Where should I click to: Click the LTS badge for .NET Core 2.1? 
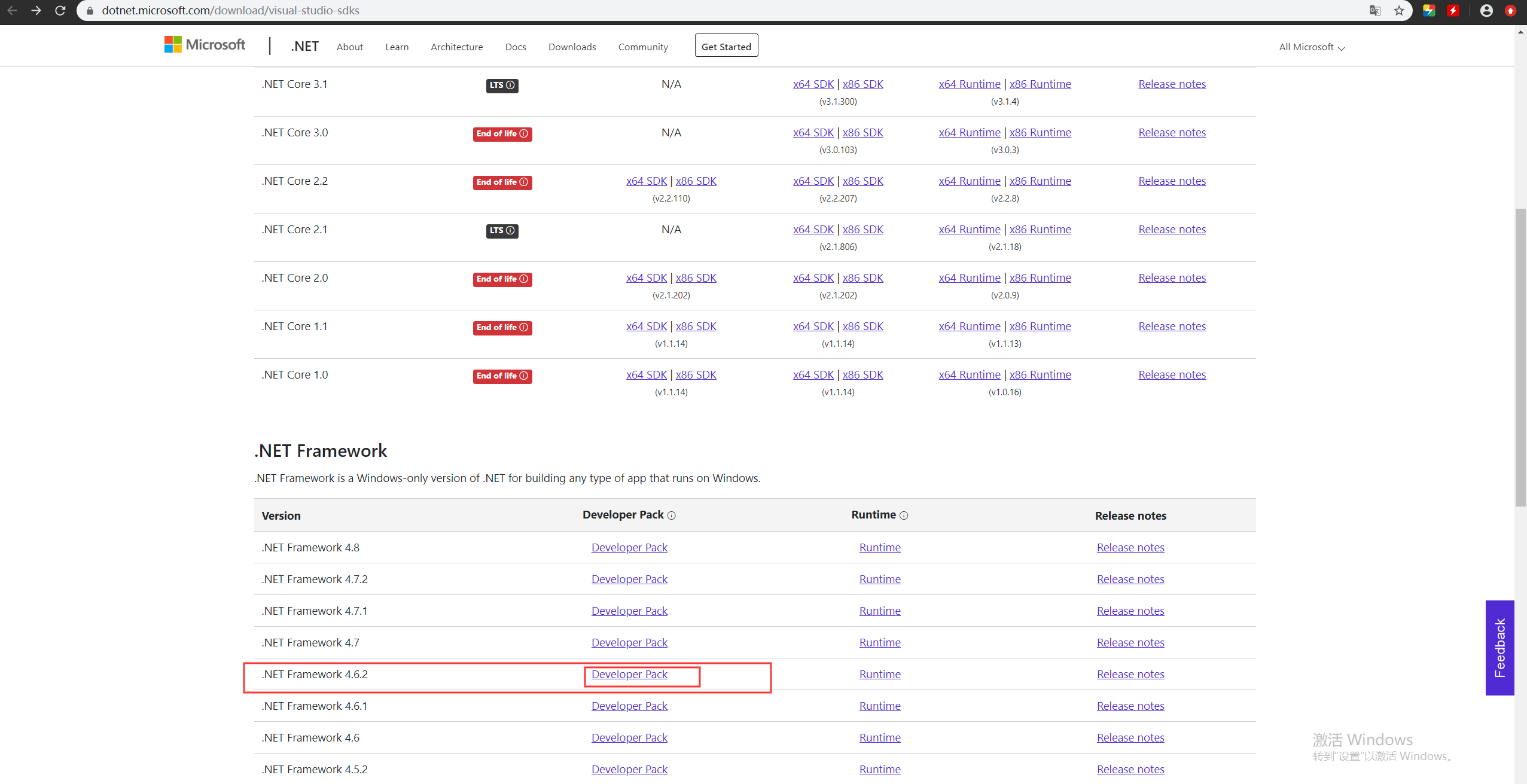tap(502, 230)
